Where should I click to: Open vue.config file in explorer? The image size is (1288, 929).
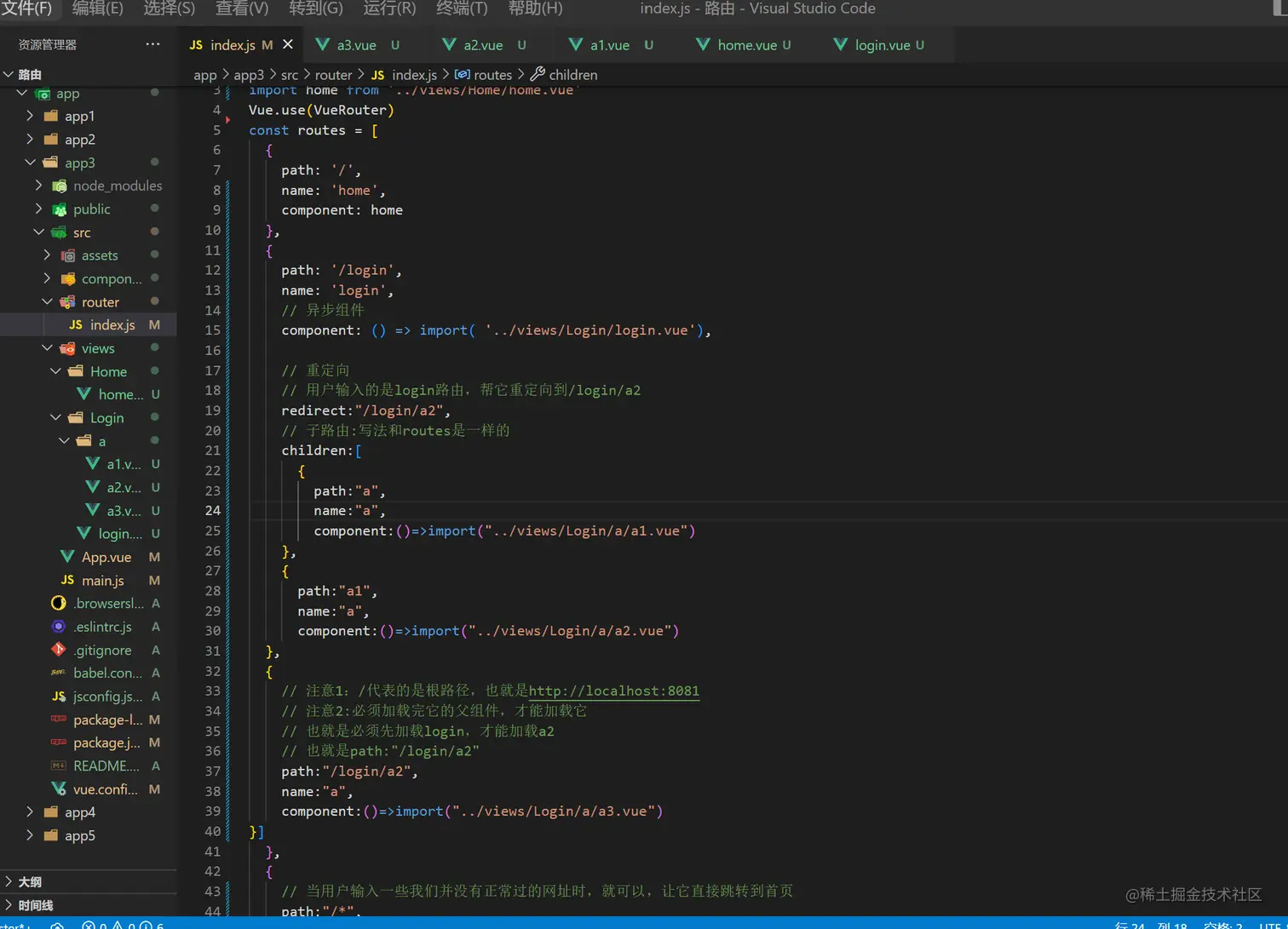click(105, 789)
